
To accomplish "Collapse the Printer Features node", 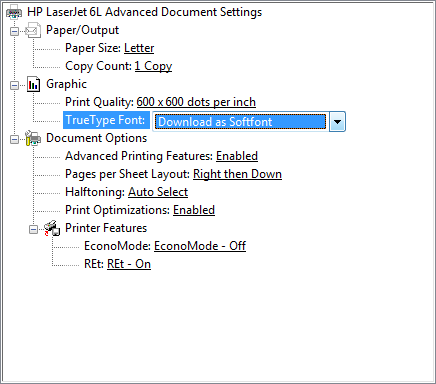I will (33, 229).
